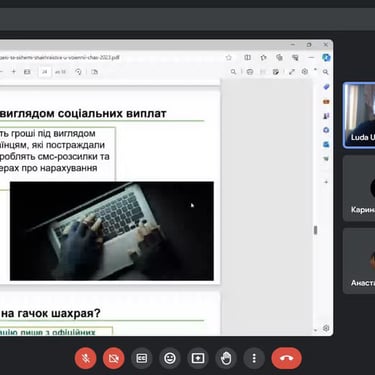Image resolution: width=375 pixels, height=375 pixels.
Task: Click the PDF zoom in plus button
Action: point(14,72)
